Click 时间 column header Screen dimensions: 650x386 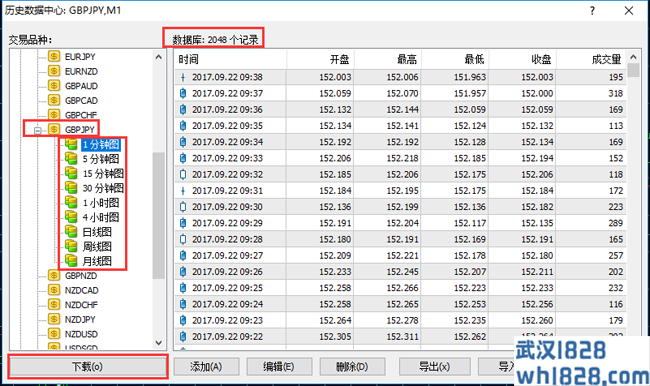pos(230,59)
